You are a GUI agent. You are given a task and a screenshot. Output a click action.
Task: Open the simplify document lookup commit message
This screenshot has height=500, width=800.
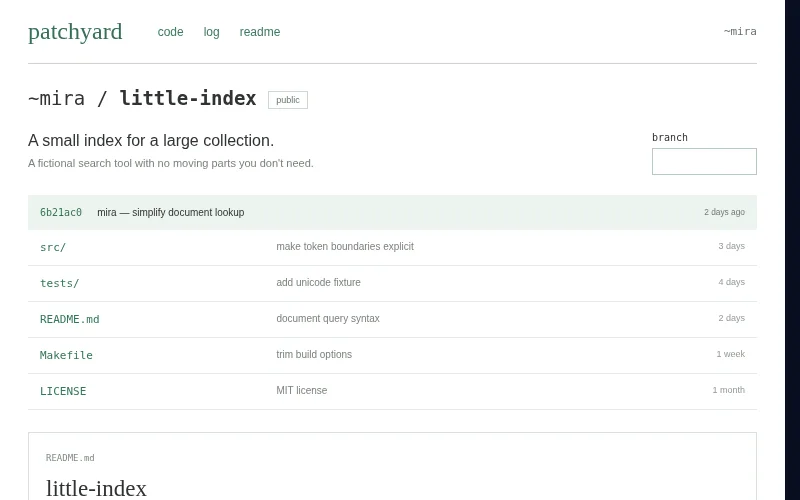pyautogui.click(x=188, y=212)
